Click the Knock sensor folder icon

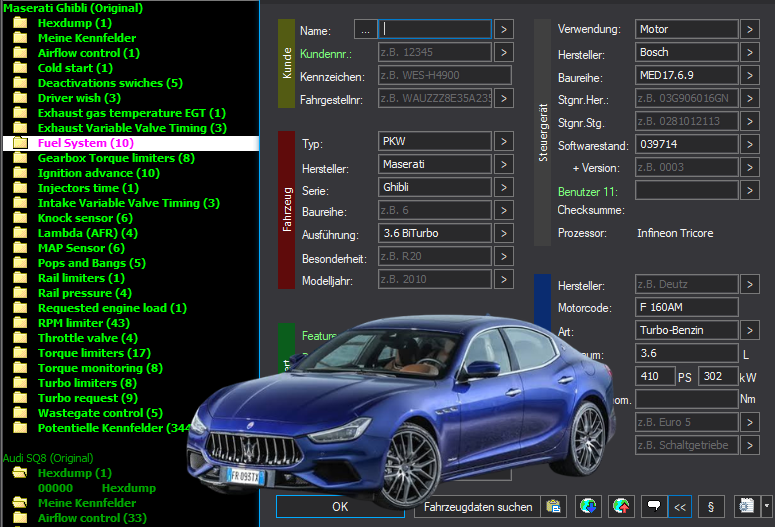(x=20, y=218)
